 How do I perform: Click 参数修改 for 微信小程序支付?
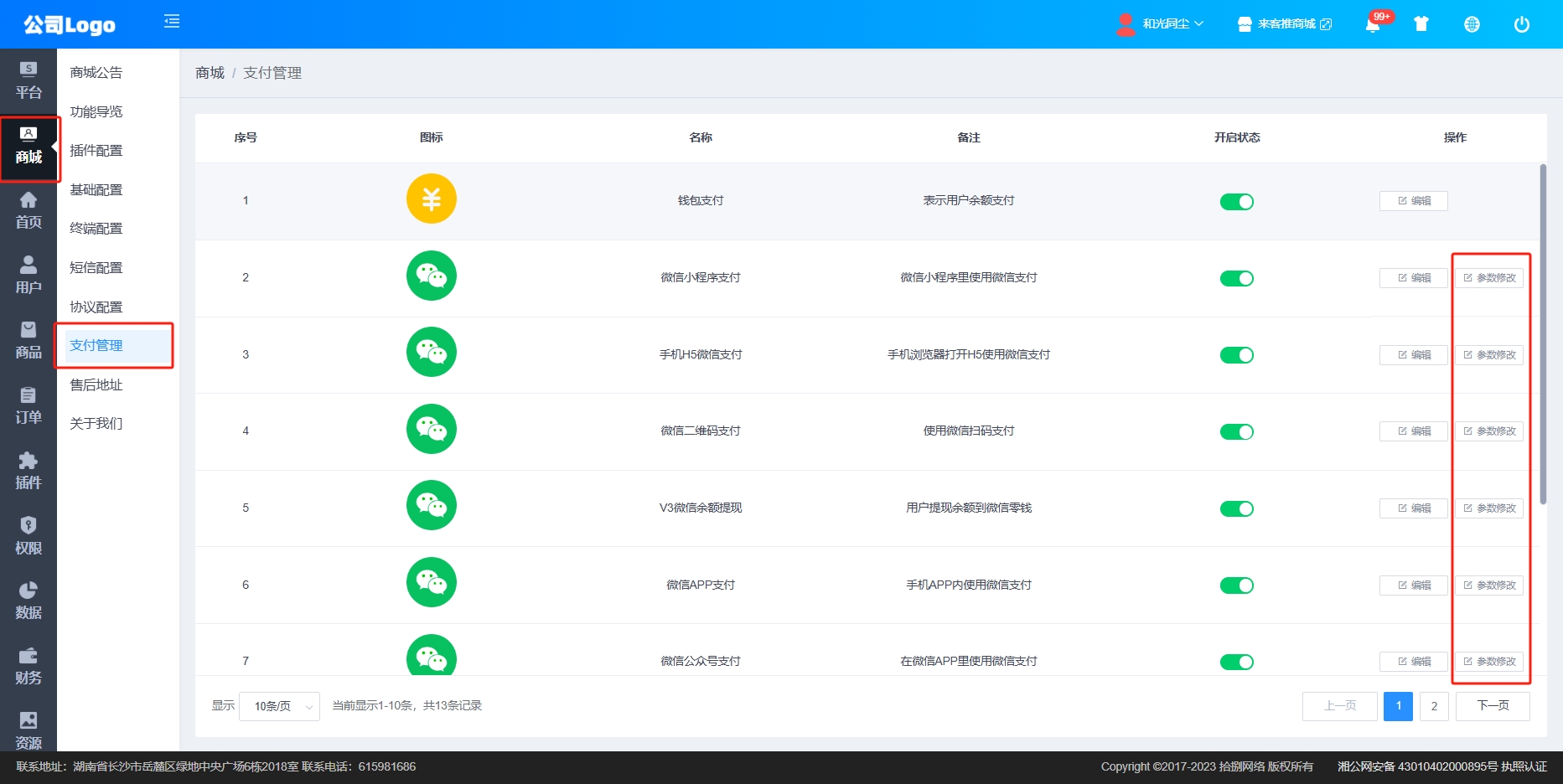(1489, 278)
